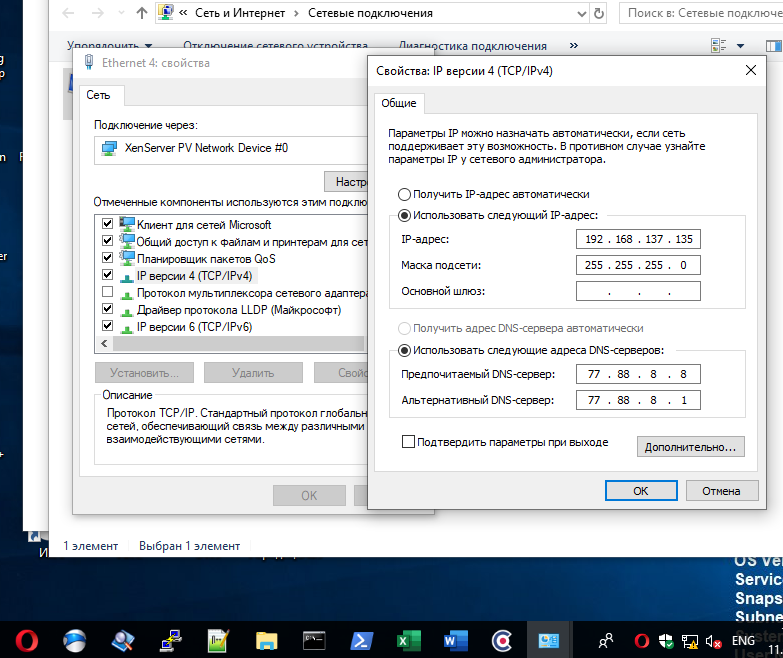
Task: Open Opera browser from taskbar
Action: (x=26, y=641)
